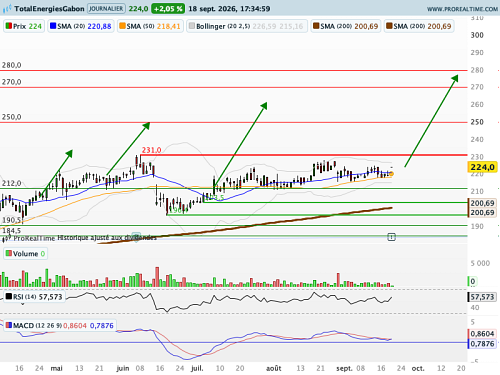The image size is (500, 375).
Task: Click the 'juin' date on time axis
Action: pos(123,368)
